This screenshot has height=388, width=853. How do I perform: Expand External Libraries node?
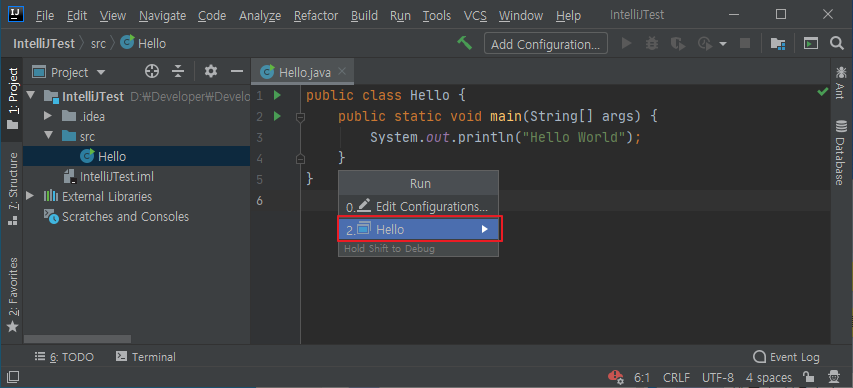(30, 196)
